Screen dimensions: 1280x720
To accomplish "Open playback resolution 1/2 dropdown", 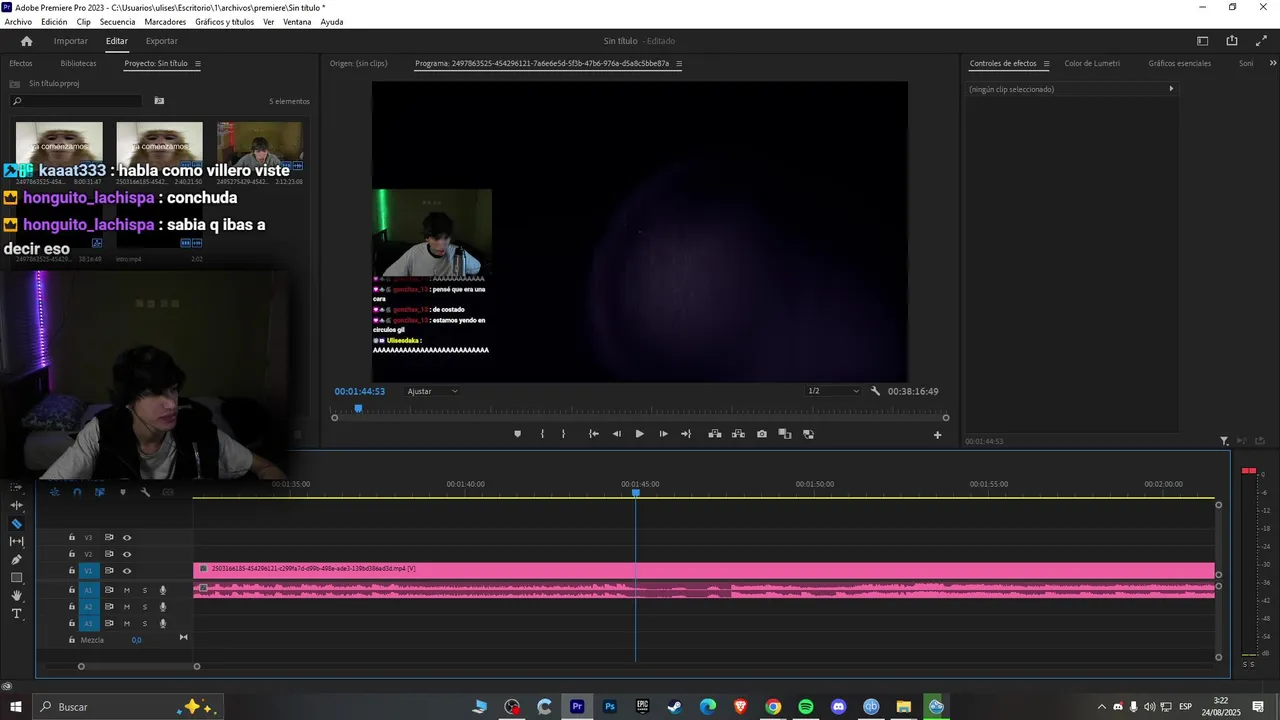I will tap(833, 391).
